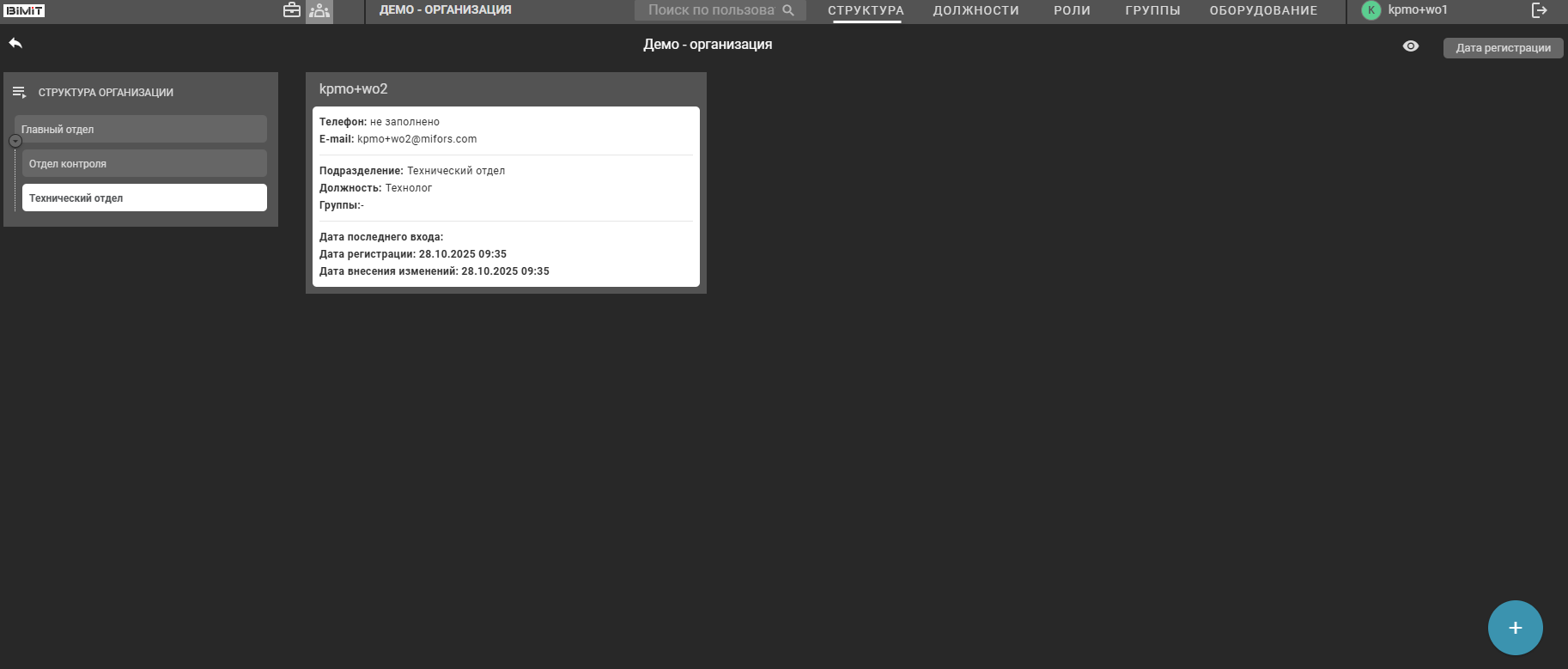Click the BIMIT logo
This screenshot has width=1568, height=669.
click(x=24, y=10)
